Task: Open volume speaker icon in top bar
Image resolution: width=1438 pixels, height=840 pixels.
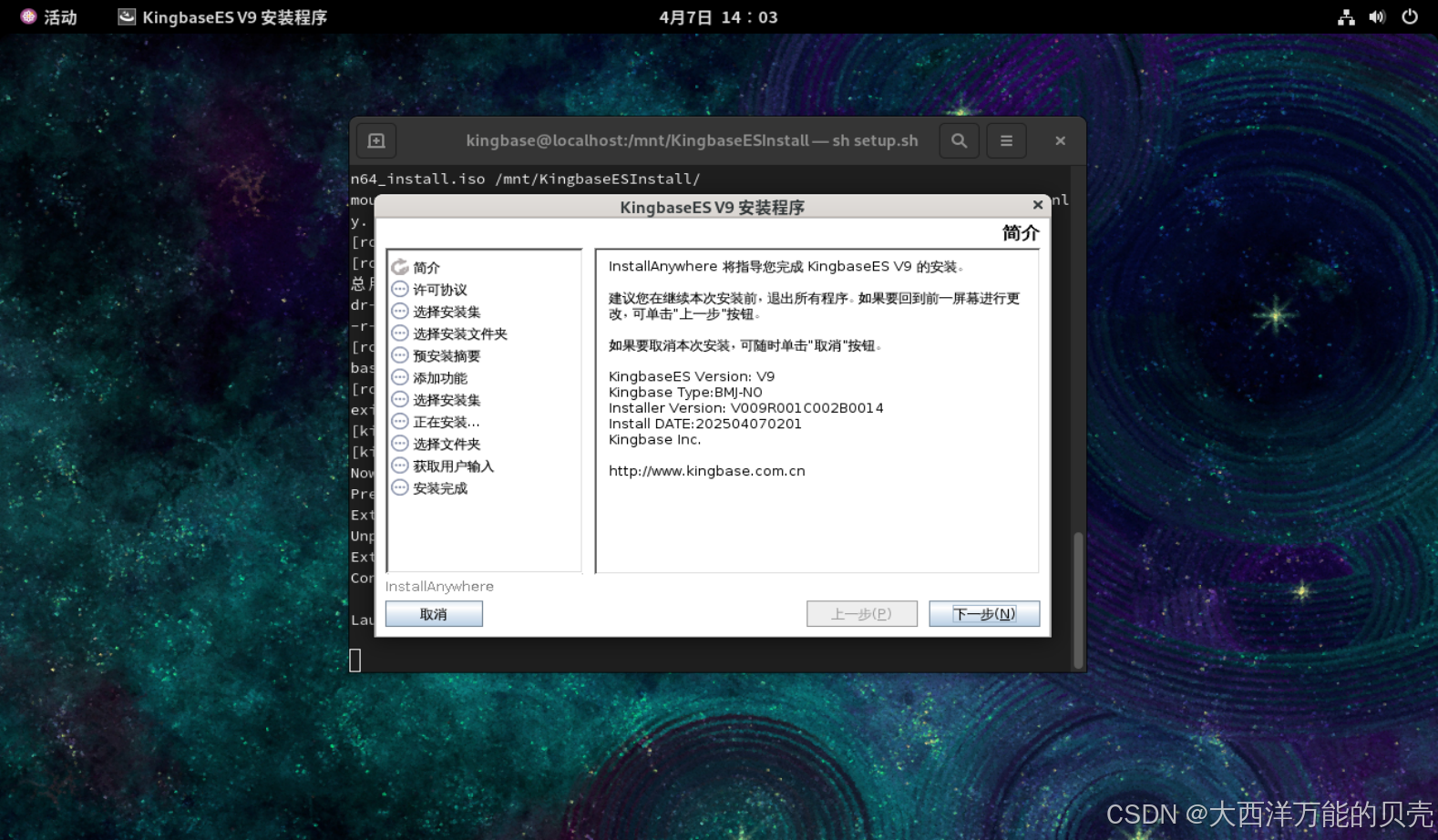Action: point(1377,16)
